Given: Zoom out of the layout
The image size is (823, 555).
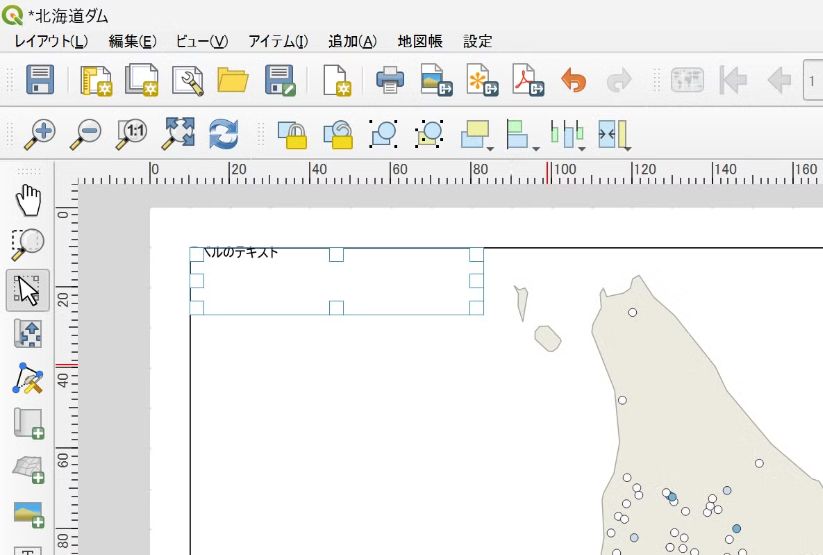Looking at the screenshot, I should (x=86, y=134).
